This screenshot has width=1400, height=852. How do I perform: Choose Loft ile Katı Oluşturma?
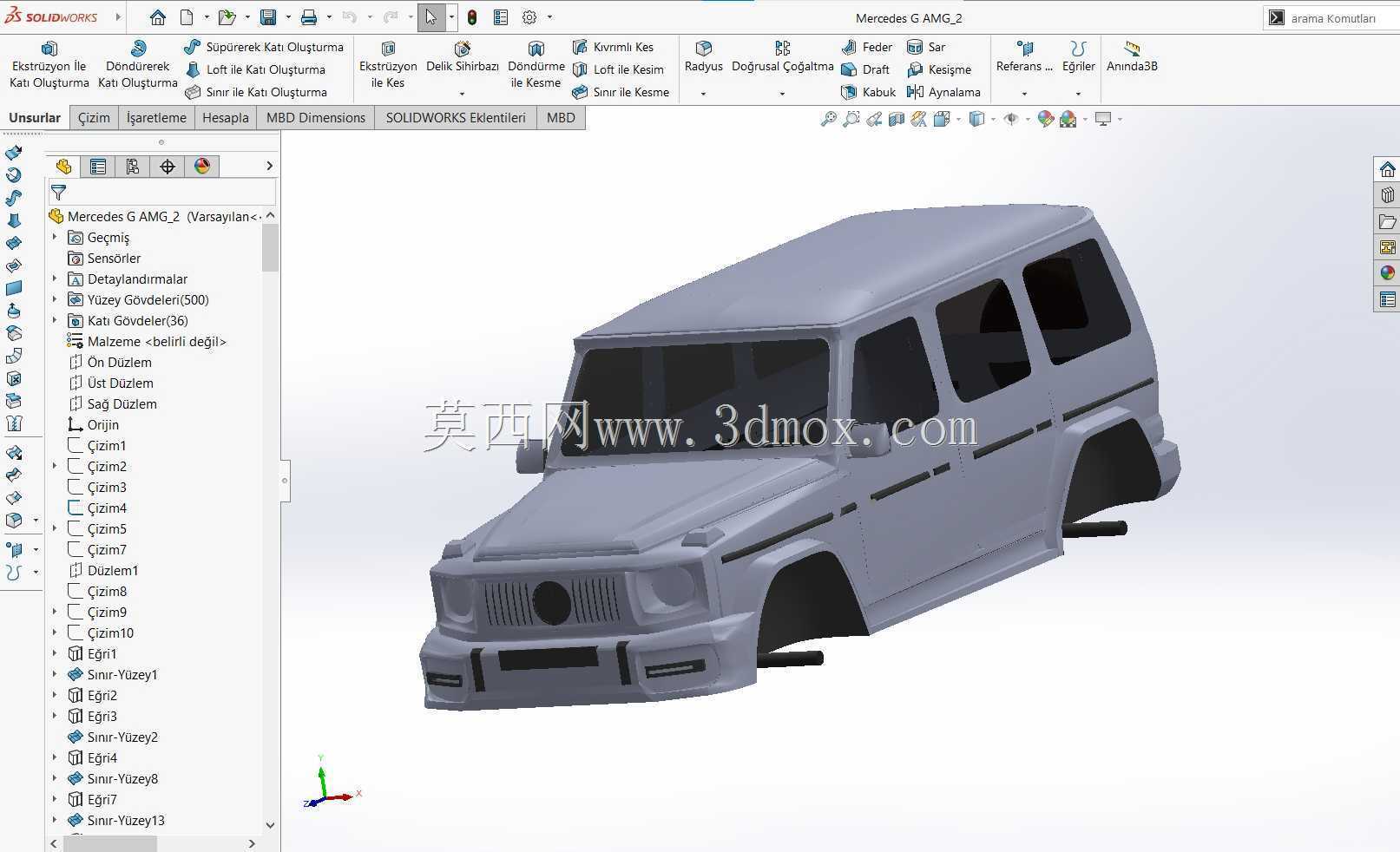[255, 69]
